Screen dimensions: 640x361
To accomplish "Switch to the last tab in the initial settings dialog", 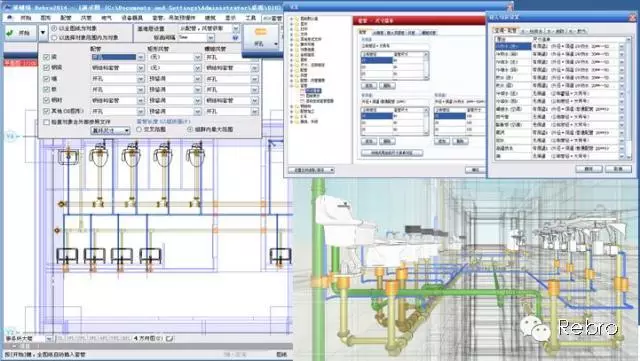I will click(577, 31).
